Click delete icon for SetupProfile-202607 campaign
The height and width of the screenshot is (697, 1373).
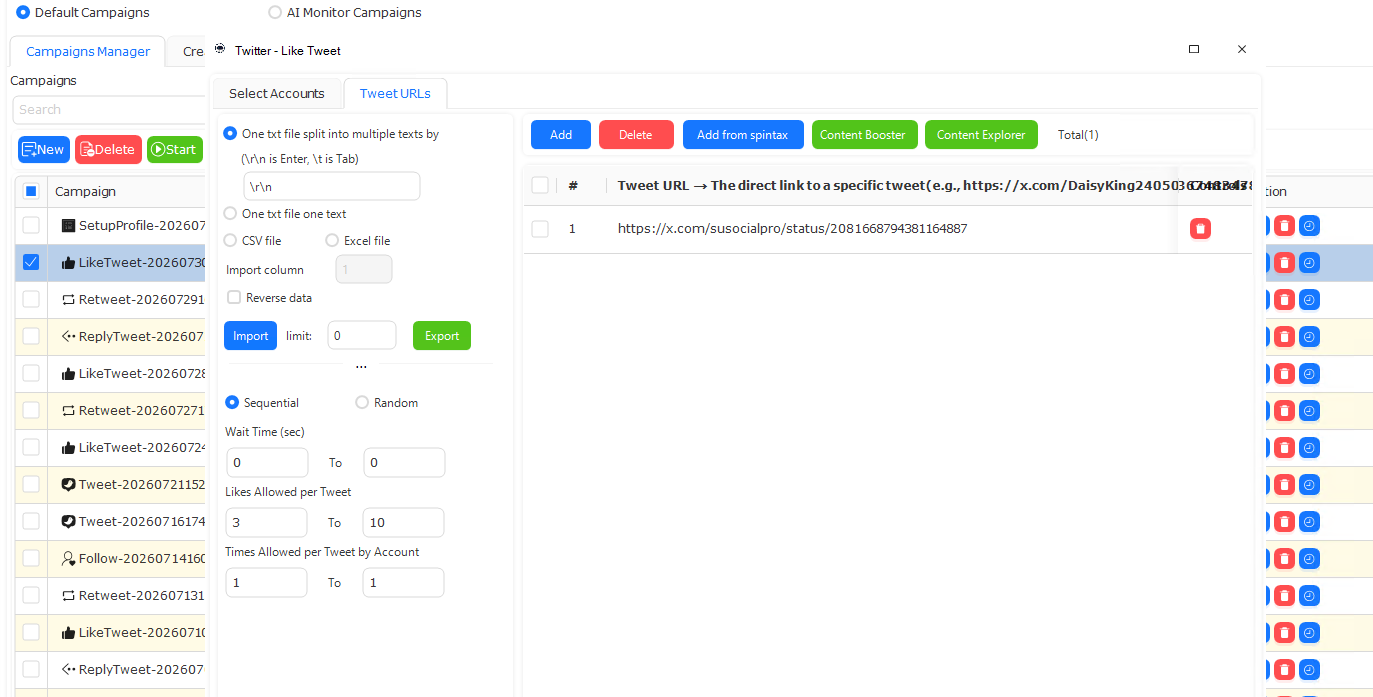[1285, 226]
